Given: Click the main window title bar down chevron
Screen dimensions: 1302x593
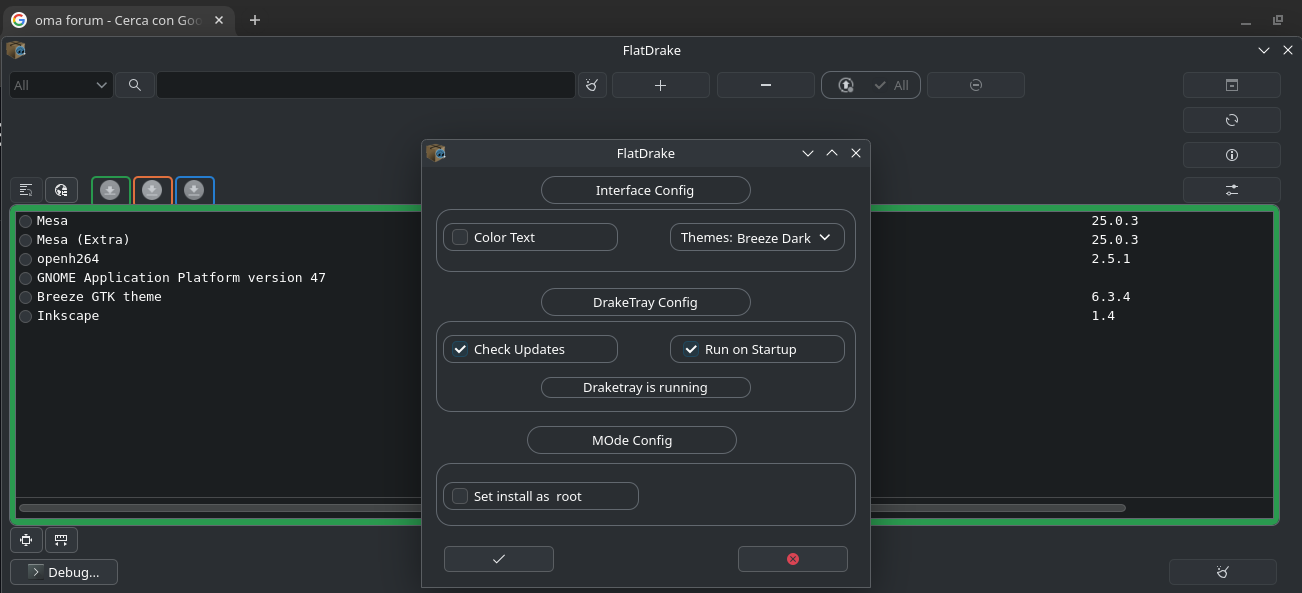Looking at the screenshot, I should [1264, 50].
